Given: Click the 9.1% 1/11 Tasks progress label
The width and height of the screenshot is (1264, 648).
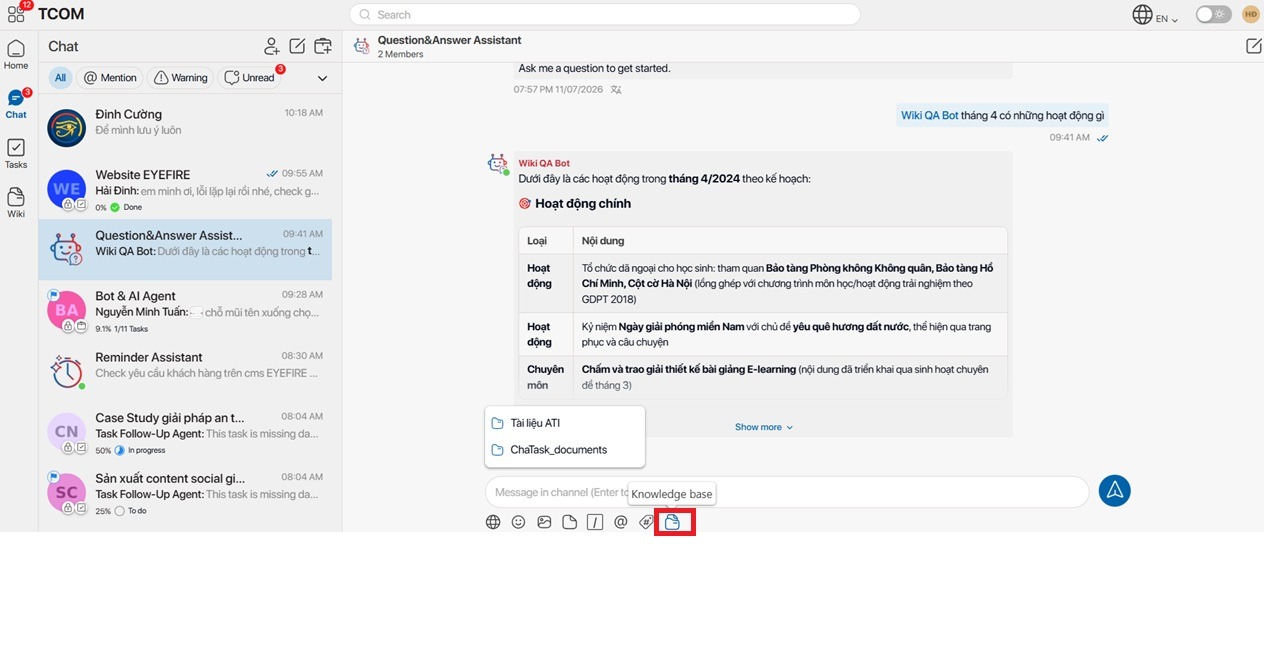Looking at the screenshot, I should tap(121, 329).
